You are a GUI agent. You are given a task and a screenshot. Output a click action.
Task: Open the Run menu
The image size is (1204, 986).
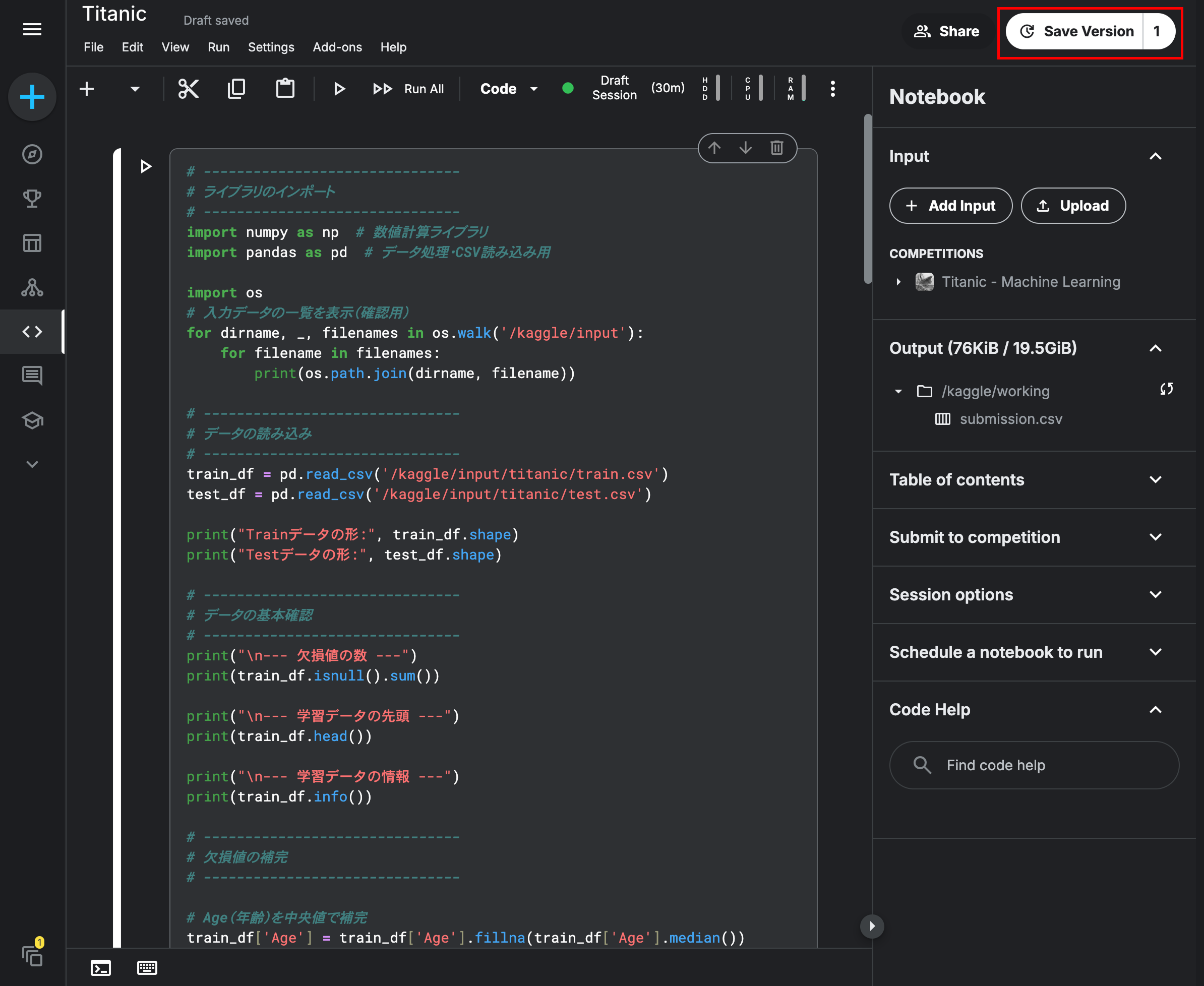tap(218, 47)
